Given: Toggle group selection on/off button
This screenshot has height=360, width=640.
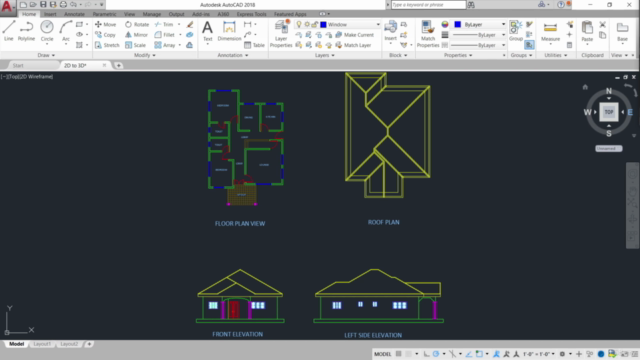Looking at the screenshot, I should 529,45.
